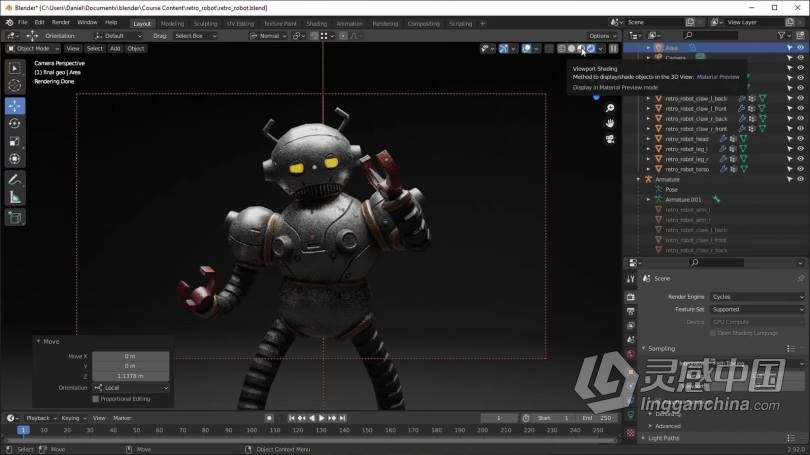Open the File menu
Image resolution: width=810 pixels, height=455 pixels.
click(x=23, y=23)
